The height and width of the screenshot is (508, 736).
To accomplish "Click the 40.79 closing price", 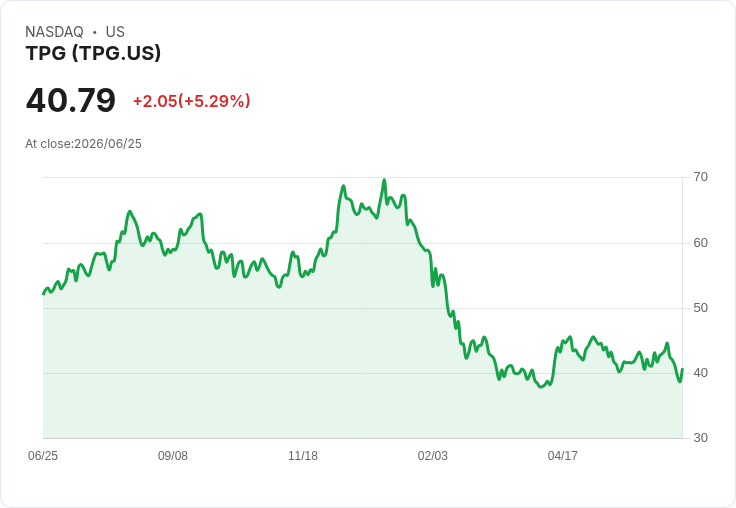I will pyautogui.click(x=70, y=100).
